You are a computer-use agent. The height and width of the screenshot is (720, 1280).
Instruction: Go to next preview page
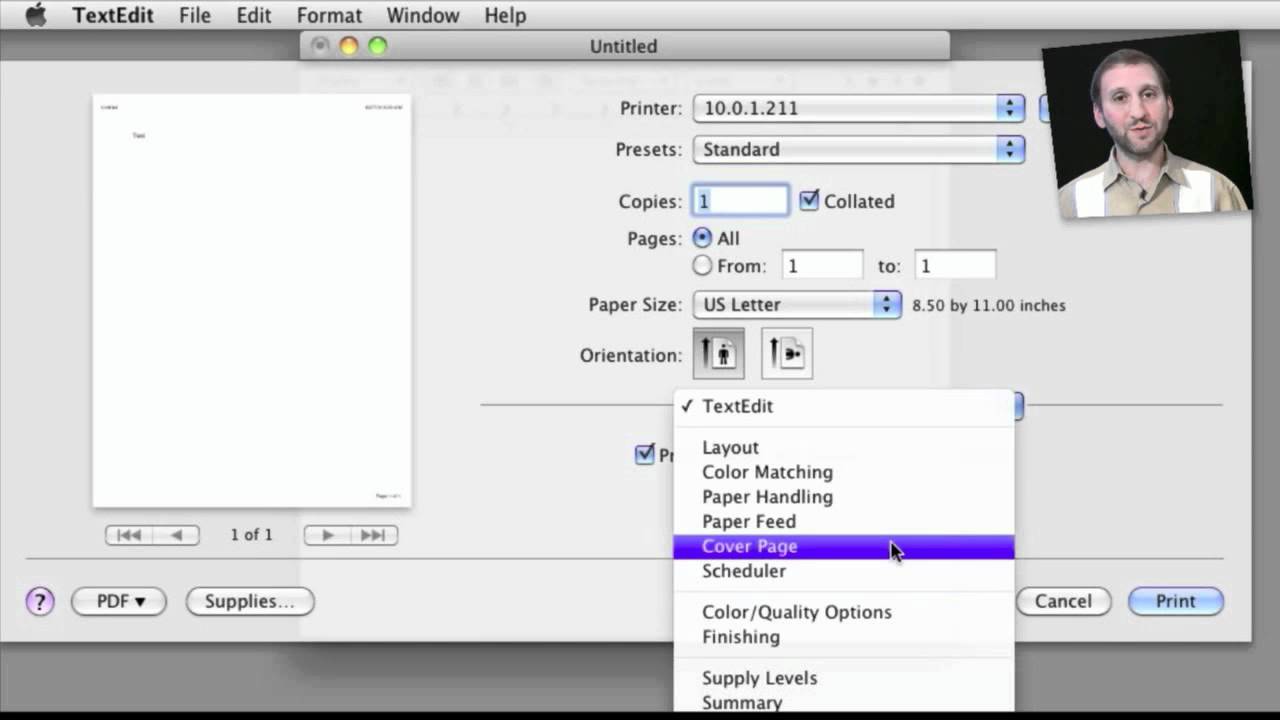point(327,535)
